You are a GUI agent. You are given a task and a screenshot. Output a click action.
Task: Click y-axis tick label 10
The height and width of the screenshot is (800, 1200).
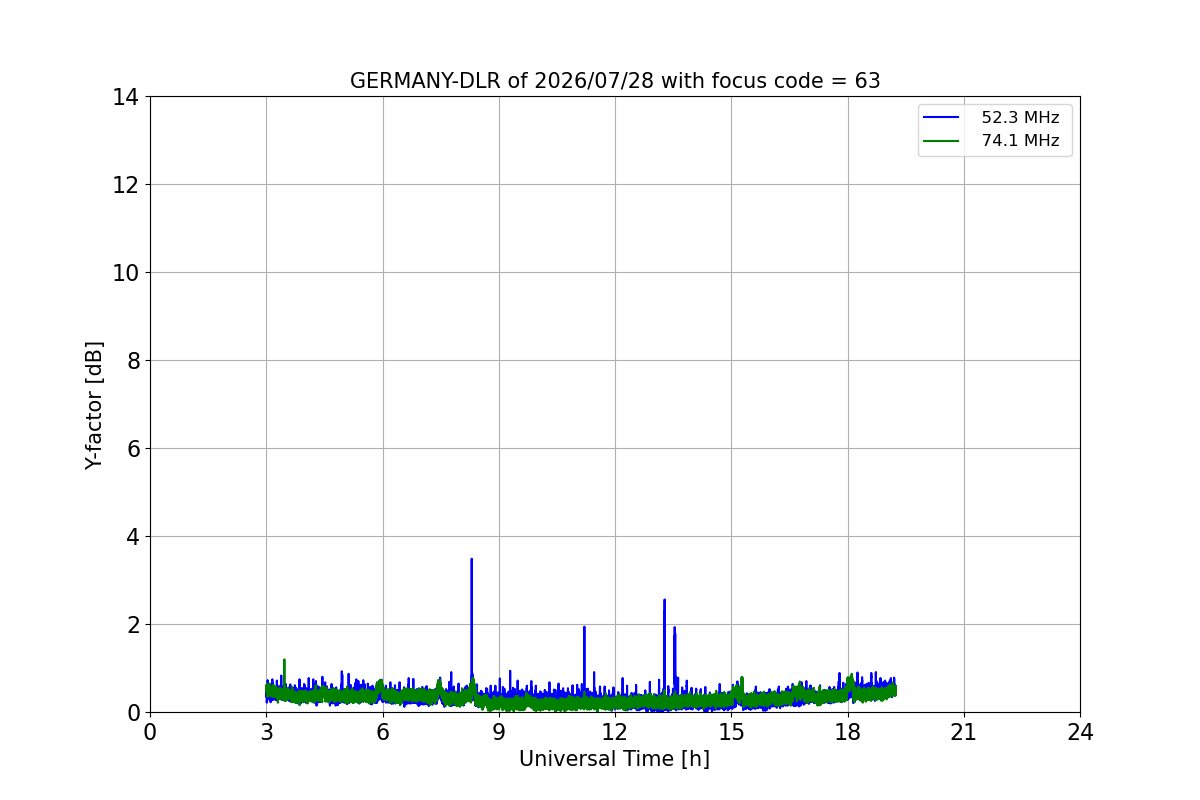coord(125,273)
